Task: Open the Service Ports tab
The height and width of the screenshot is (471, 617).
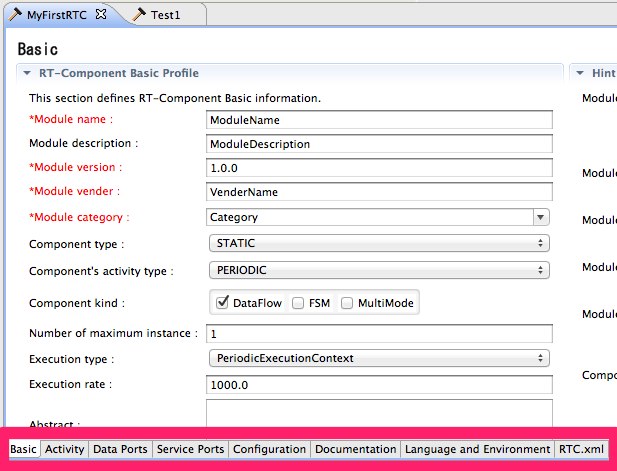Action: (x=190, y=449)
